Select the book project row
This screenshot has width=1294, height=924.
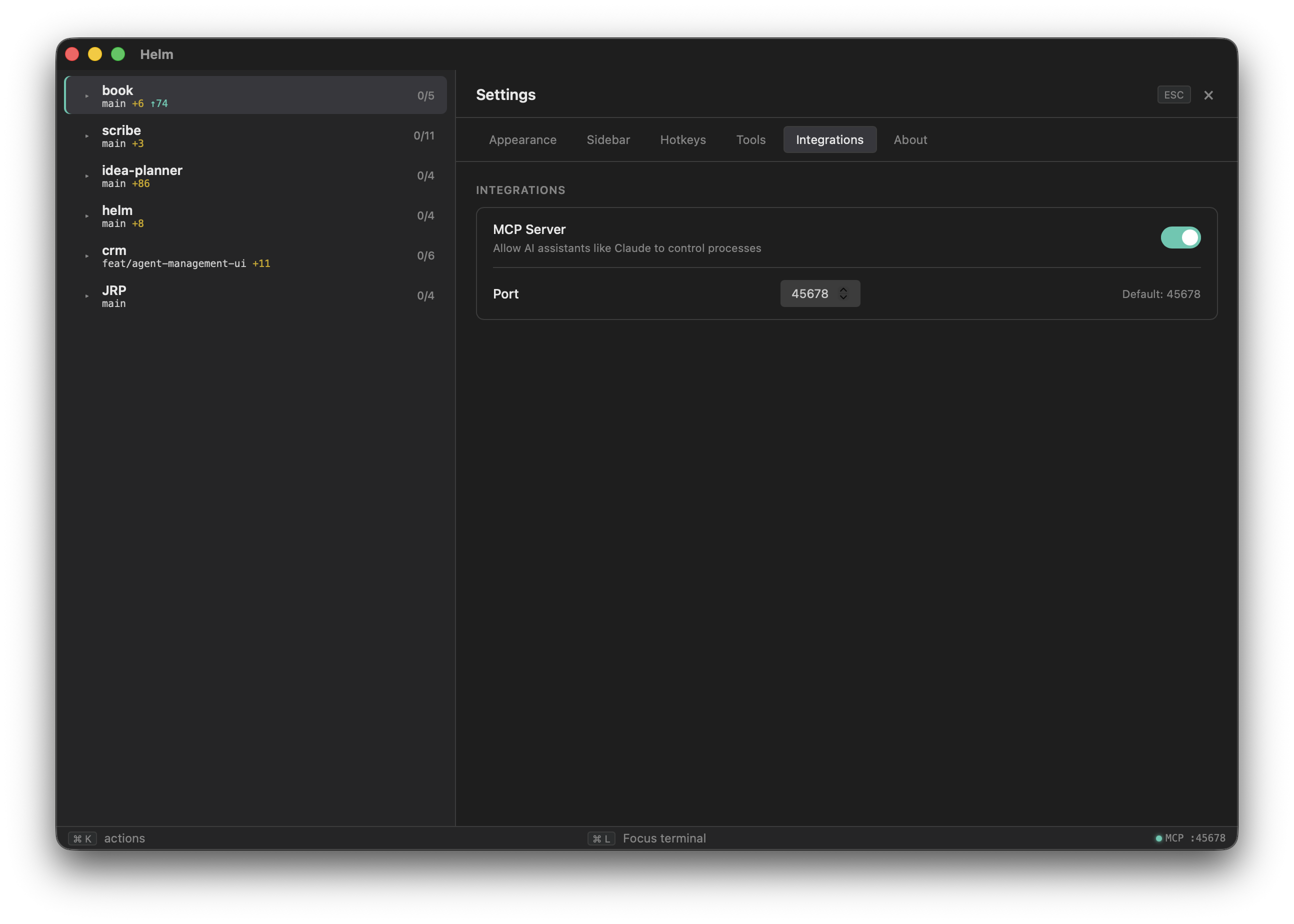[255, 95]
